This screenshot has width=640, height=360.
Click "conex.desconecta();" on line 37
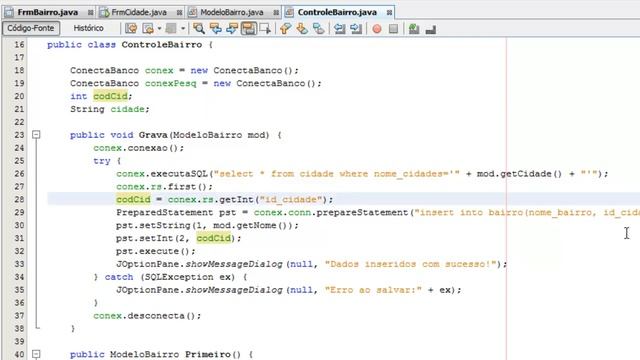point(147,316)
